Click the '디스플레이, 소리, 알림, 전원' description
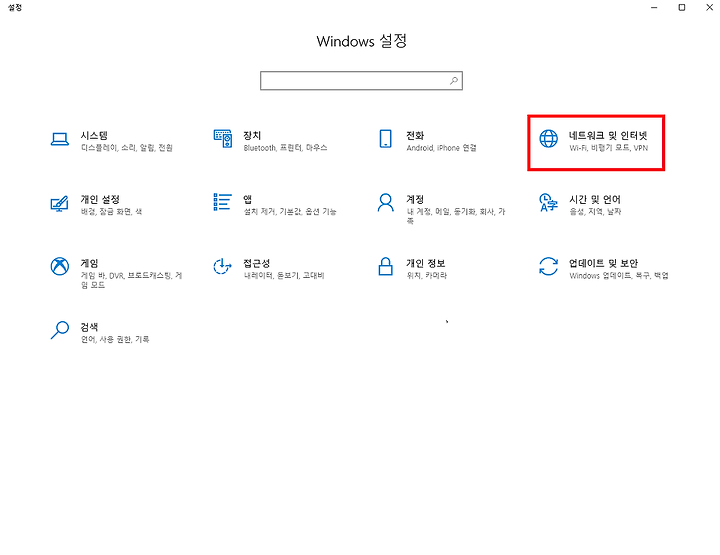Screen dimensions: 720x555 click(127, 148)
